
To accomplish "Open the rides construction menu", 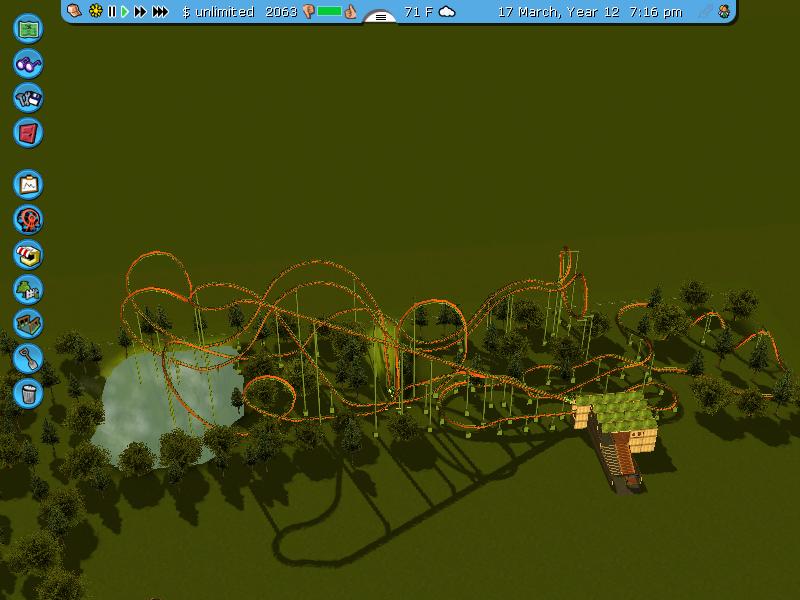I will [28, 220].
